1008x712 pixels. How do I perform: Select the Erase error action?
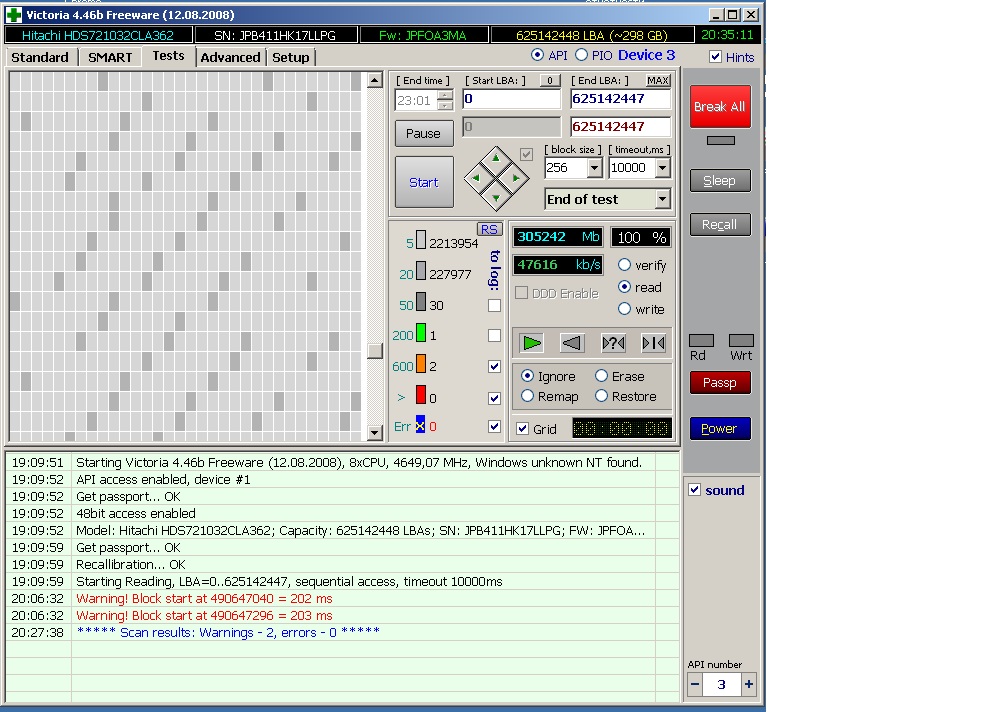601,375
